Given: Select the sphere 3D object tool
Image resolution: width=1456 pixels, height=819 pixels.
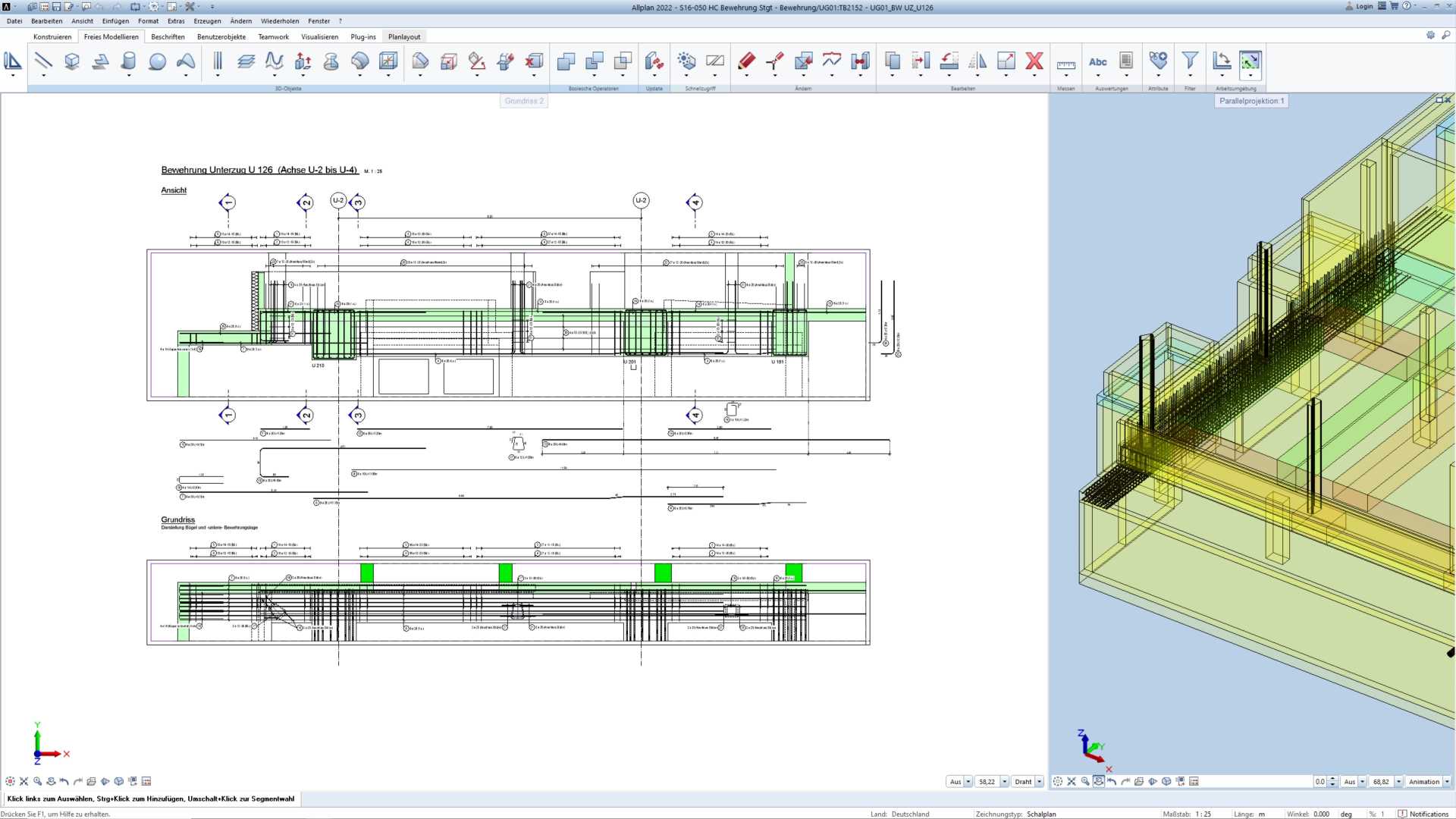Looking at the screenshot, I should (157, 61).
